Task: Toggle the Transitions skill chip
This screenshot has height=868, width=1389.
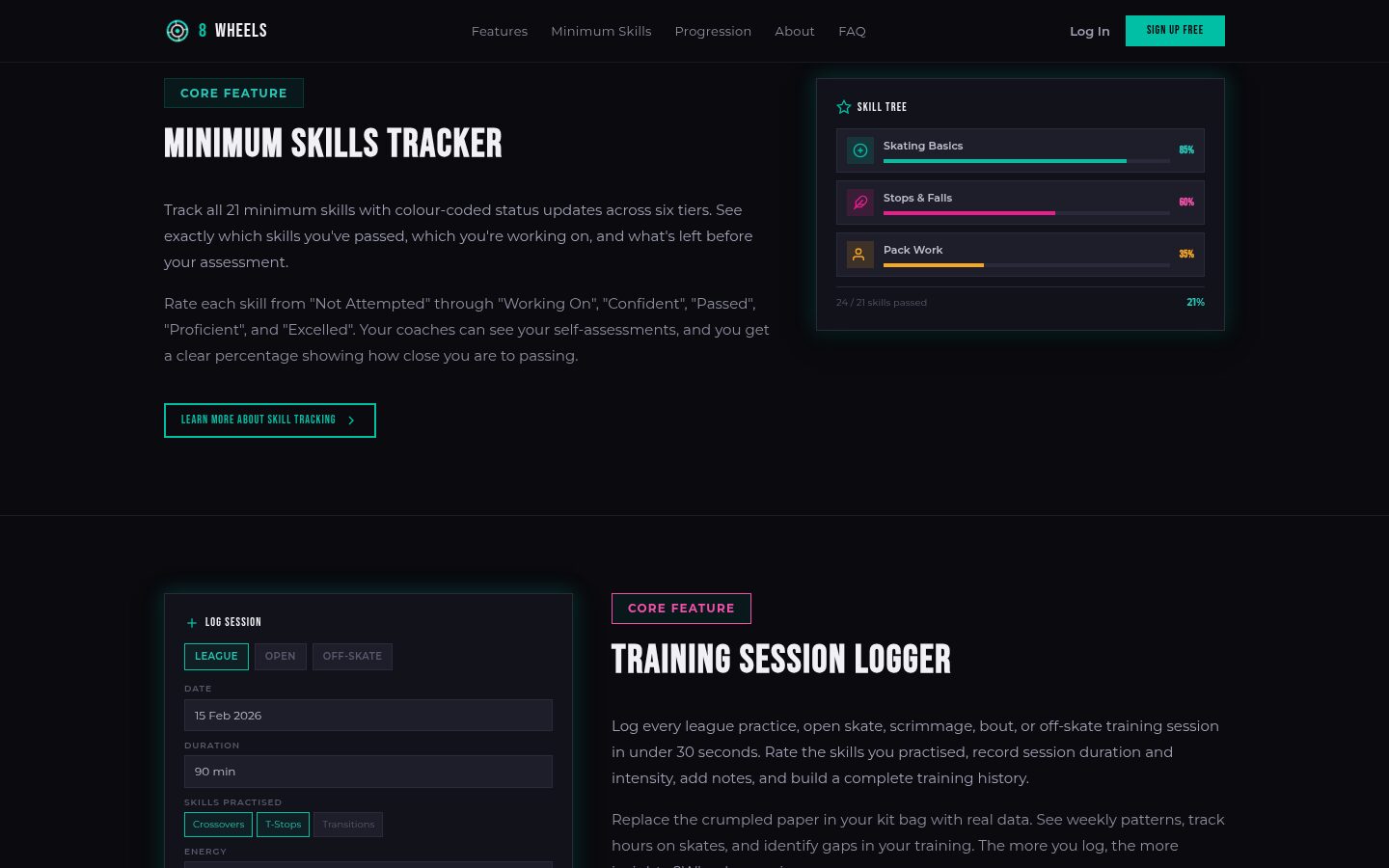Action: pos(348,825)
